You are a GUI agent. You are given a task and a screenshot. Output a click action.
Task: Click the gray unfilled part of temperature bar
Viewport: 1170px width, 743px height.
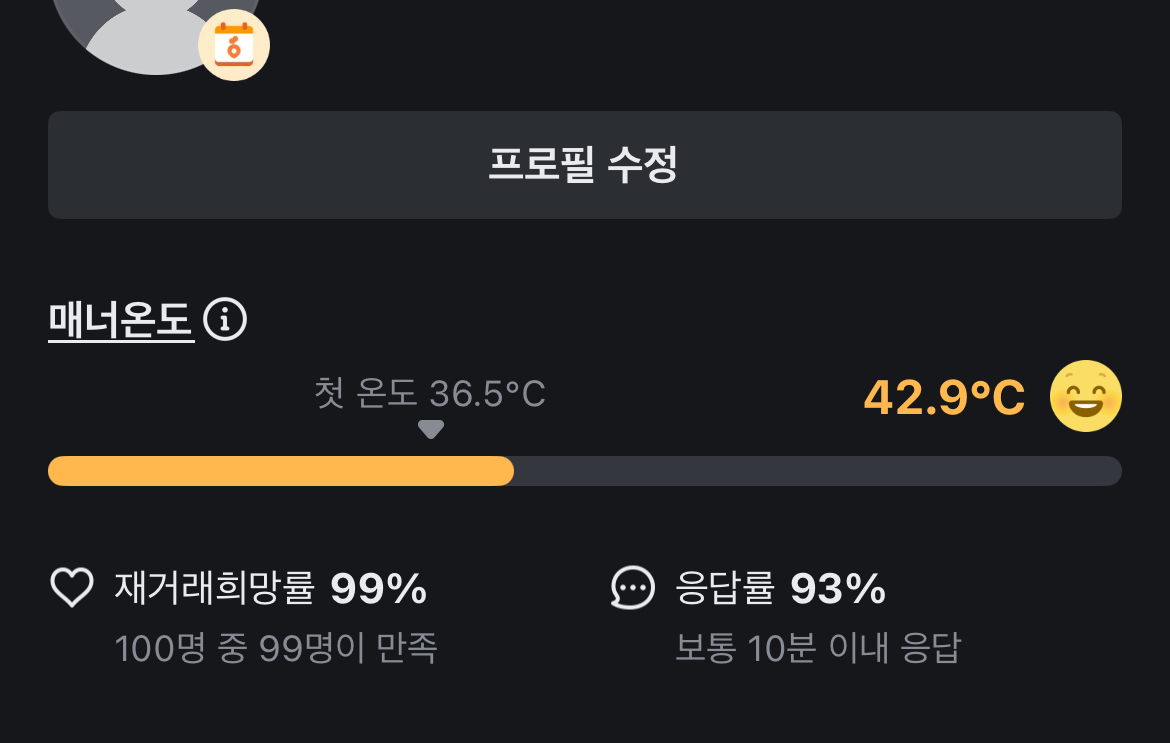click(815, 471)
